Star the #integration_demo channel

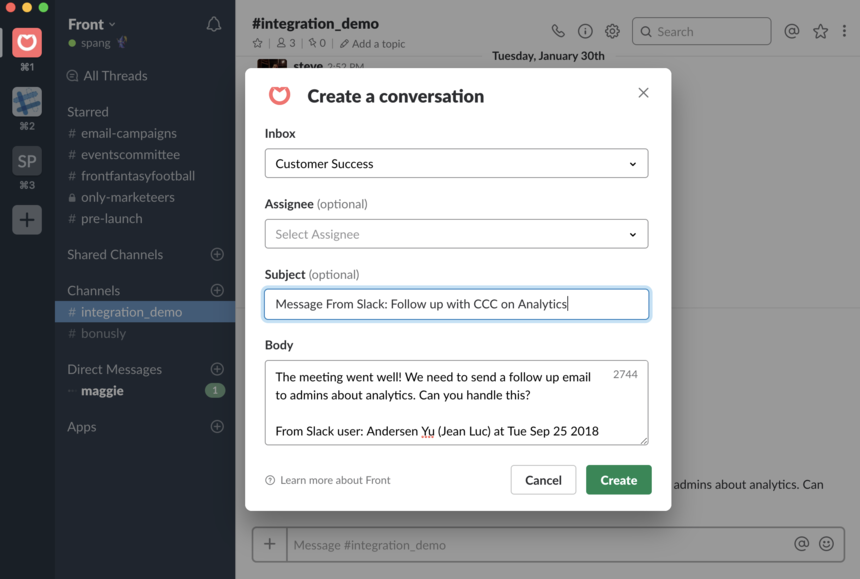pos(257,43)
